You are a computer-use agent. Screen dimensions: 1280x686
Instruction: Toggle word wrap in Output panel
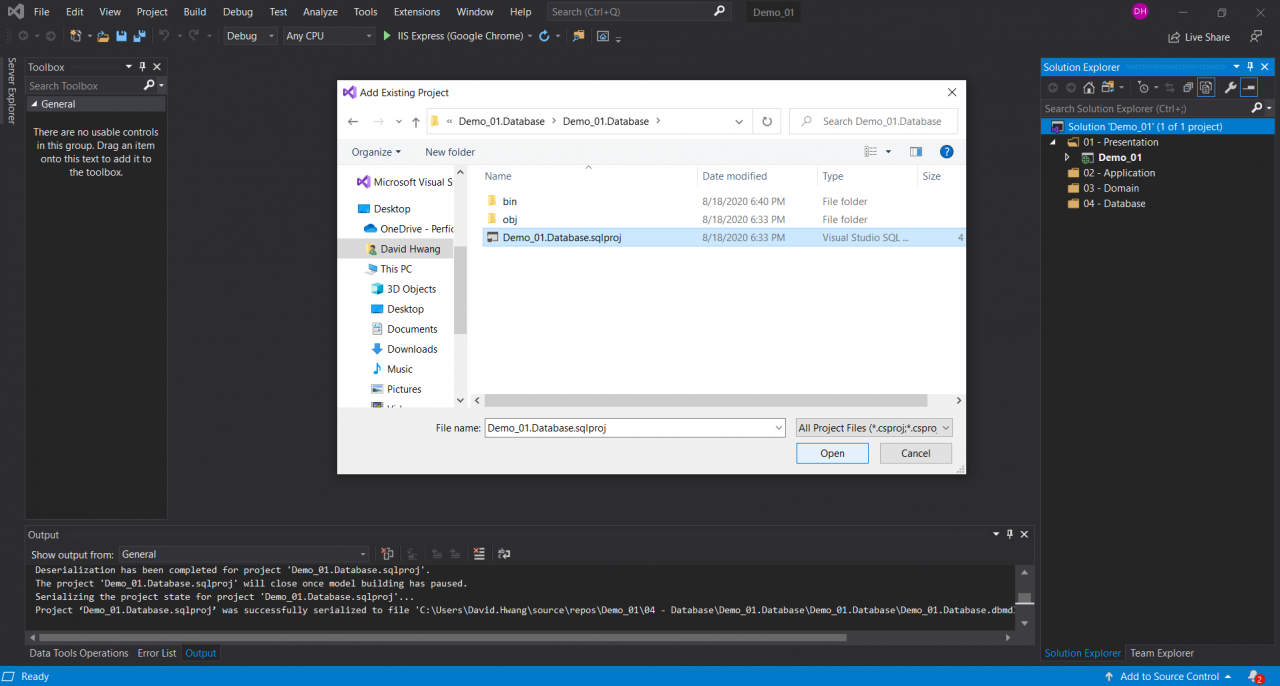(504, 554)
